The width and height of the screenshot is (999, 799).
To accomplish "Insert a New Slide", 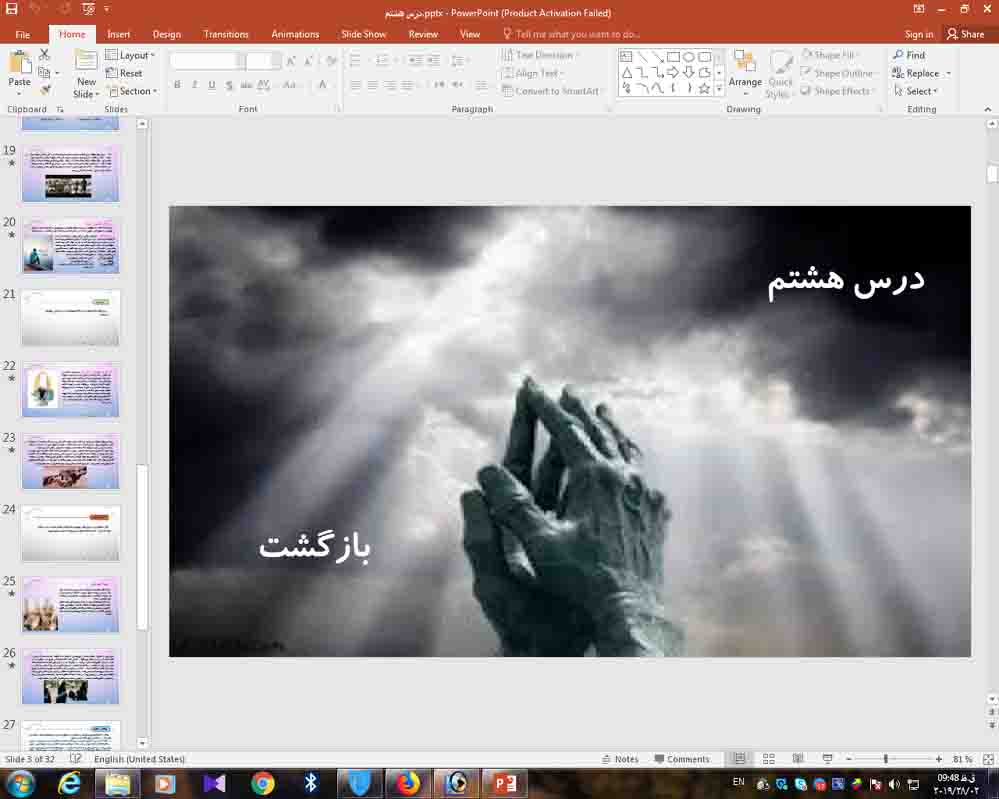I will pyautogui.click(x=85, y=75).
